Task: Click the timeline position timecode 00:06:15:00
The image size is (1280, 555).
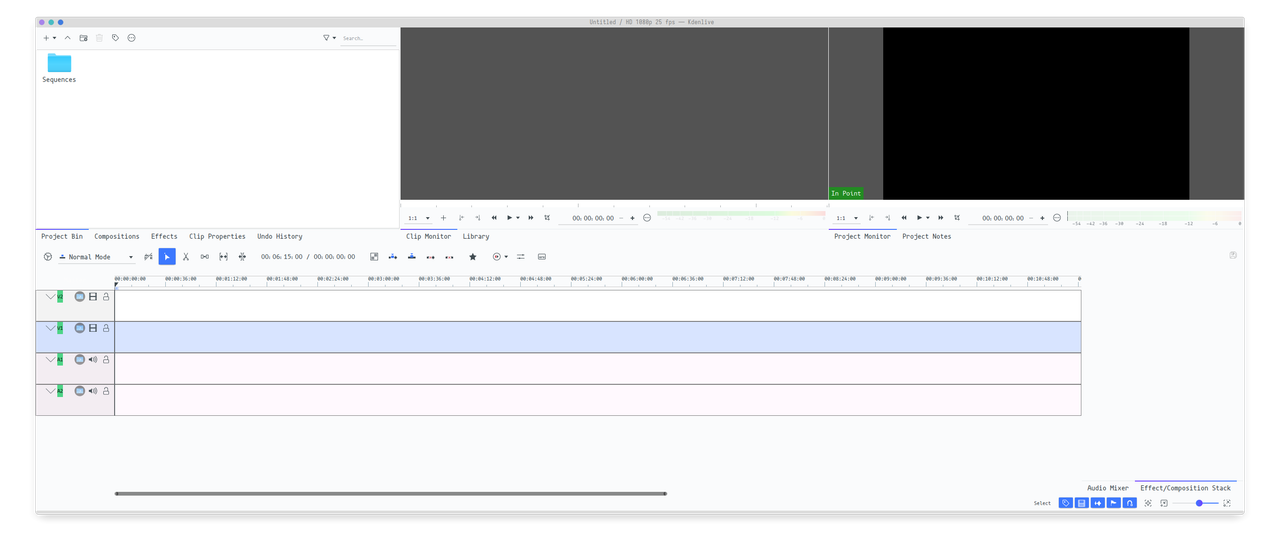Action: [282, 257]
